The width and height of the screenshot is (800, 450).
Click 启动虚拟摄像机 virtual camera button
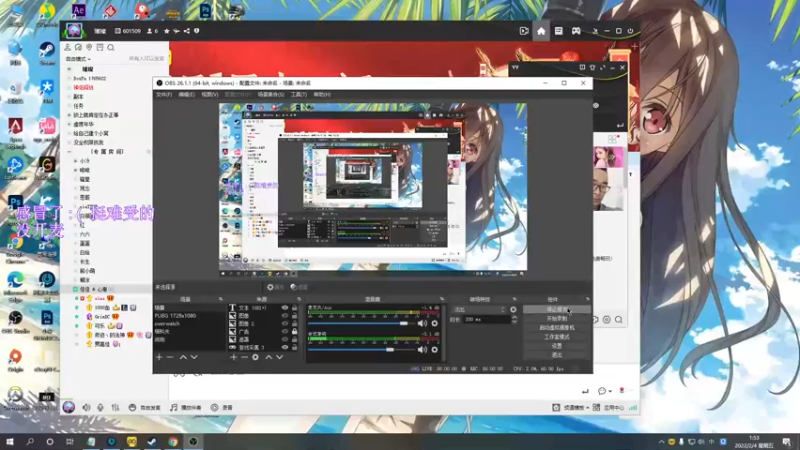tap(557, 328)
